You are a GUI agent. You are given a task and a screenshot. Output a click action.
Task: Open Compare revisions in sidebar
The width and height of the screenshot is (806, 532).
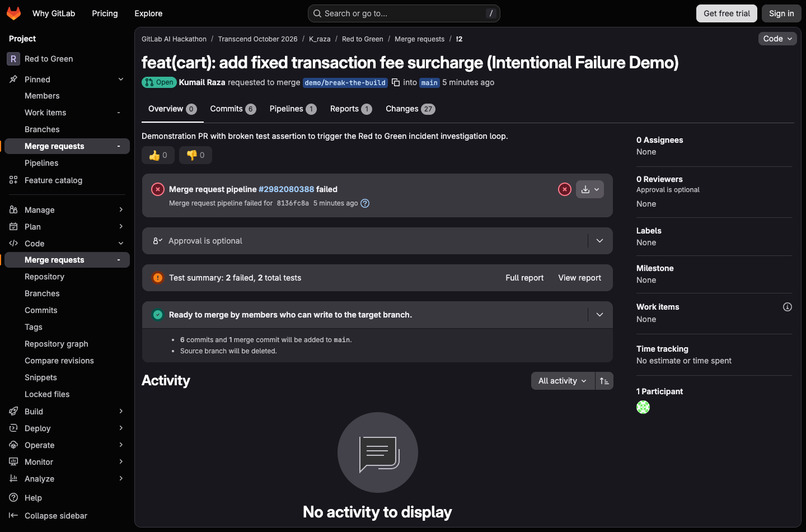click(59, 361)
